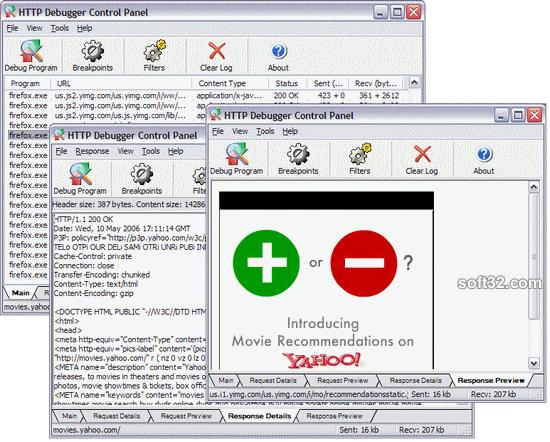Open Filters in the back window toolbar

tap(154, 56)
